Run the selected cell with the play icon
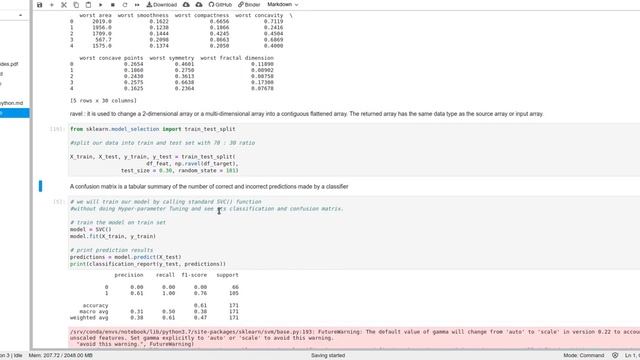The height and width of the screenshot is (360, 640). 100,5
